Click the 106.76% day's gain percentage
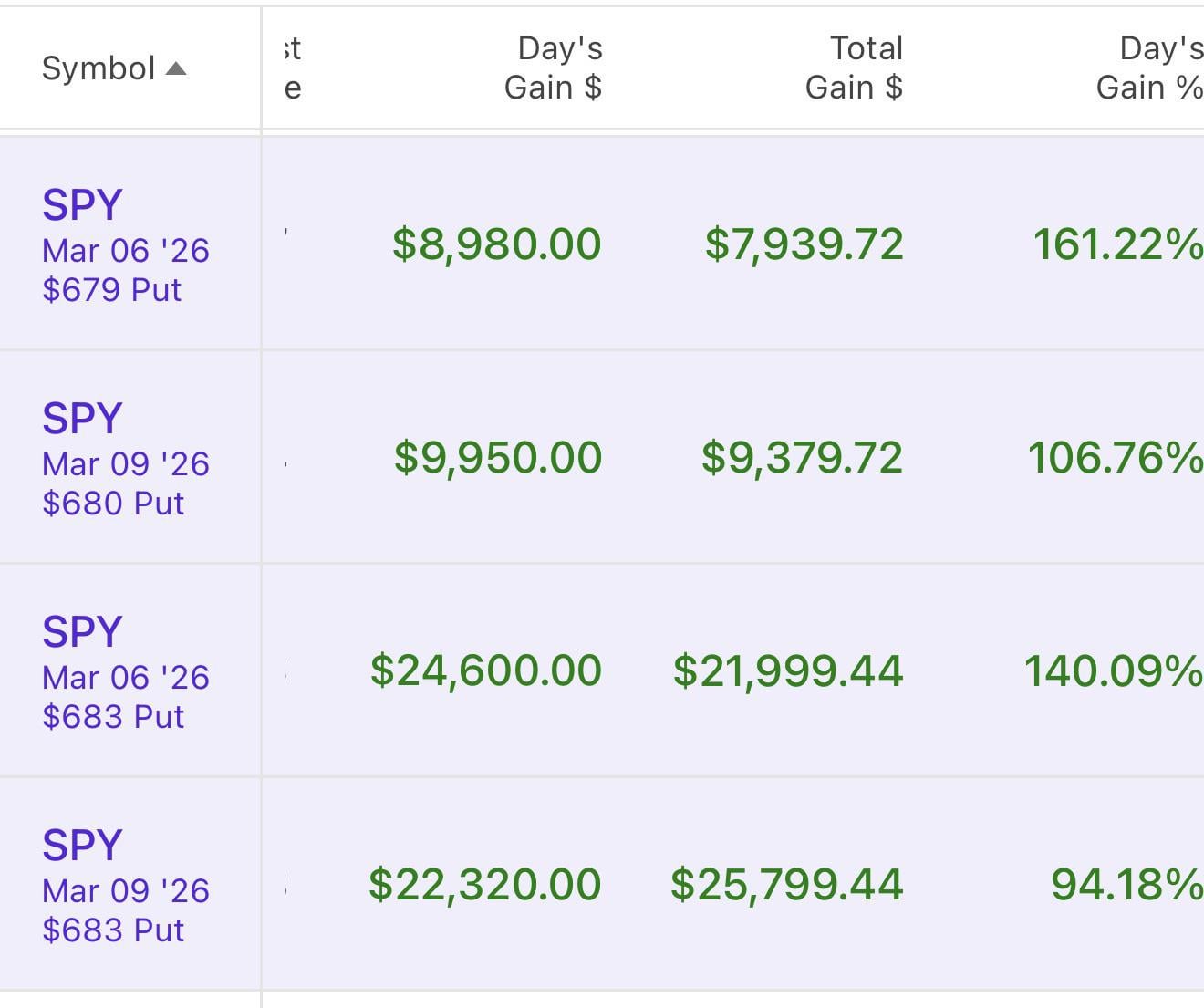 [x=1115, y=458]
